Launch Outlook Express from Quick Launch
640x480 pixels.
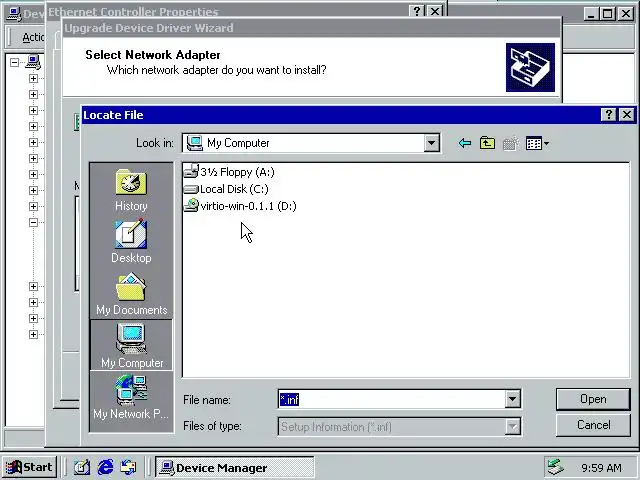point(129,467)
